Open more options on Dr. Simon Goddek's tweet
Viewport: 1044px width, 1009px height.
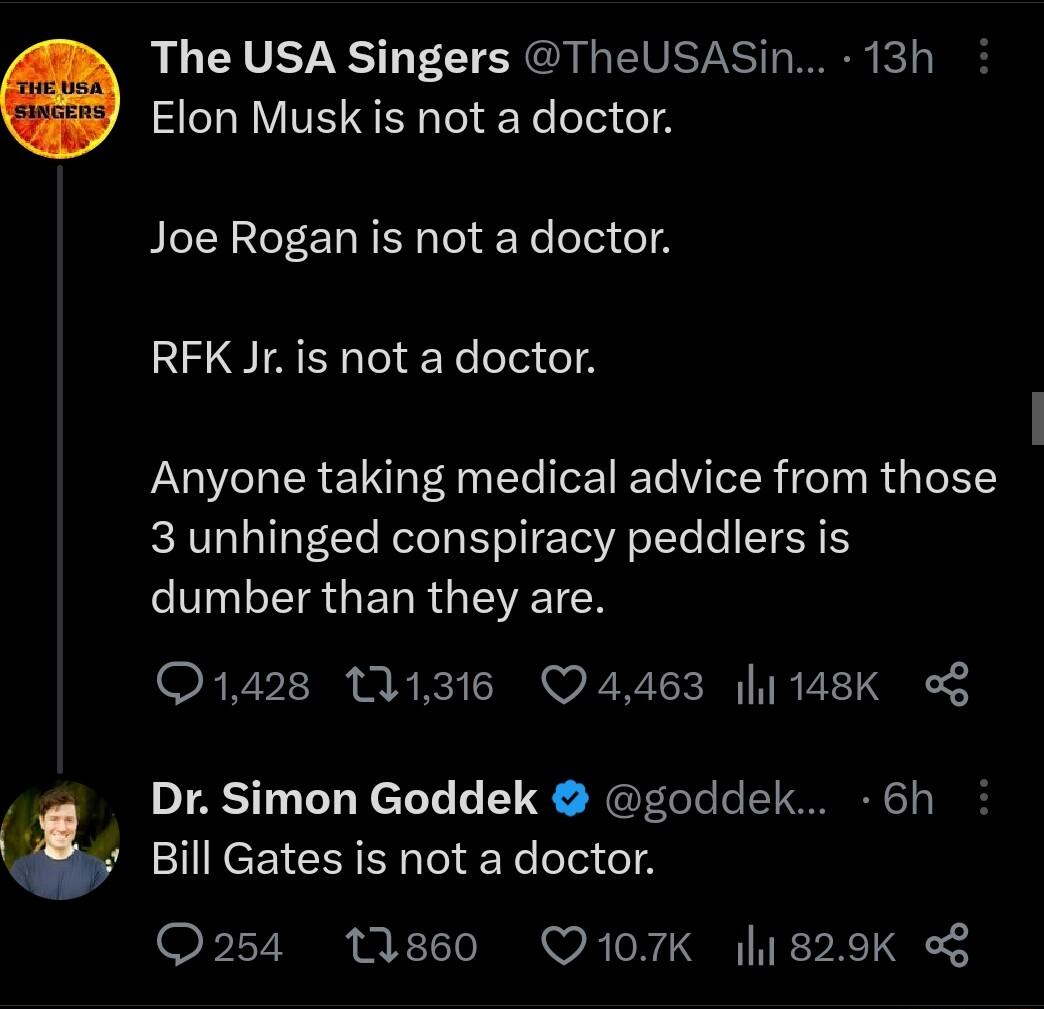pos(984,799)
